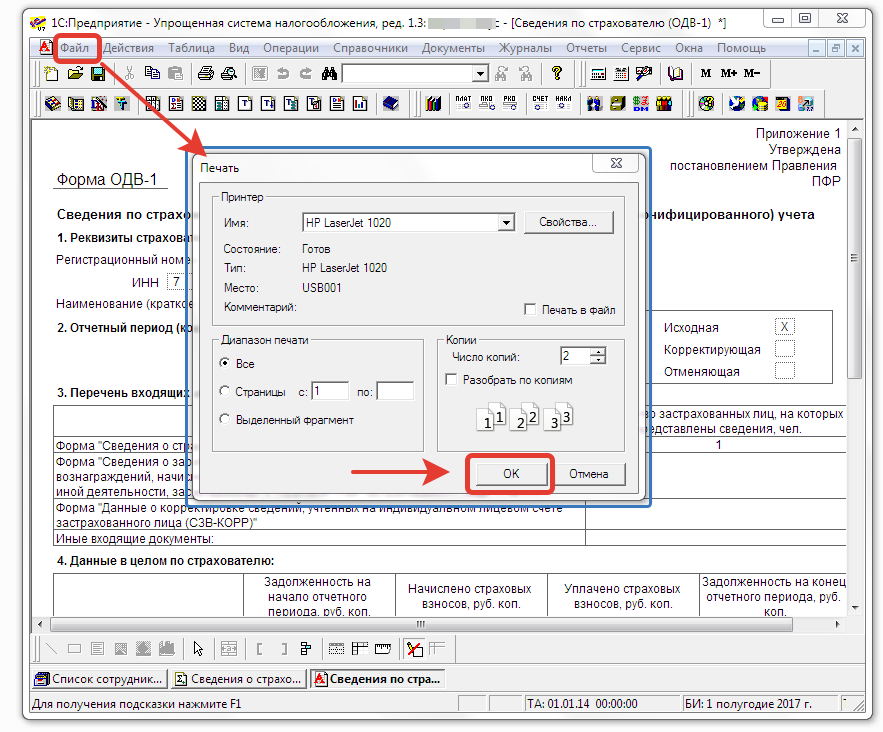Click the ПЛАТ payment order icon
Screen dimensions: 883x732
[x=463, y=103]
